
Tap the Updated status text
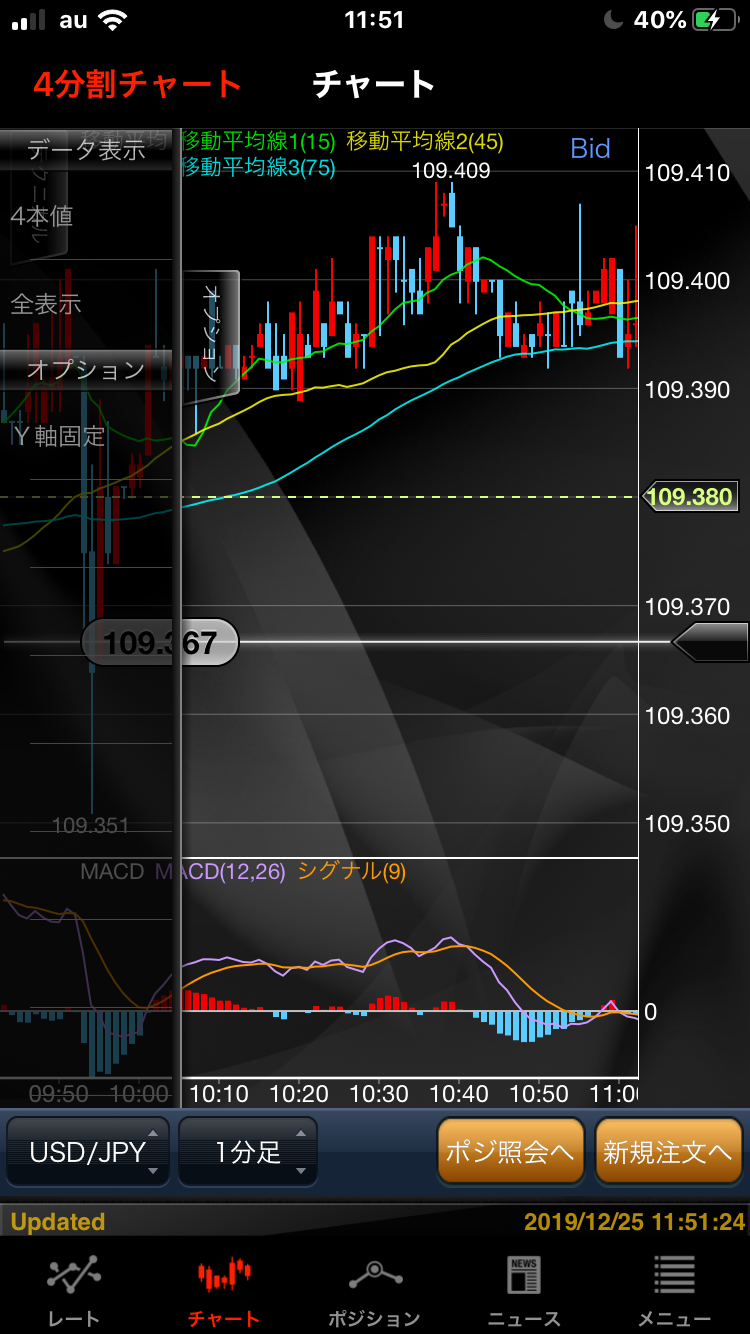pos(58,1222)
